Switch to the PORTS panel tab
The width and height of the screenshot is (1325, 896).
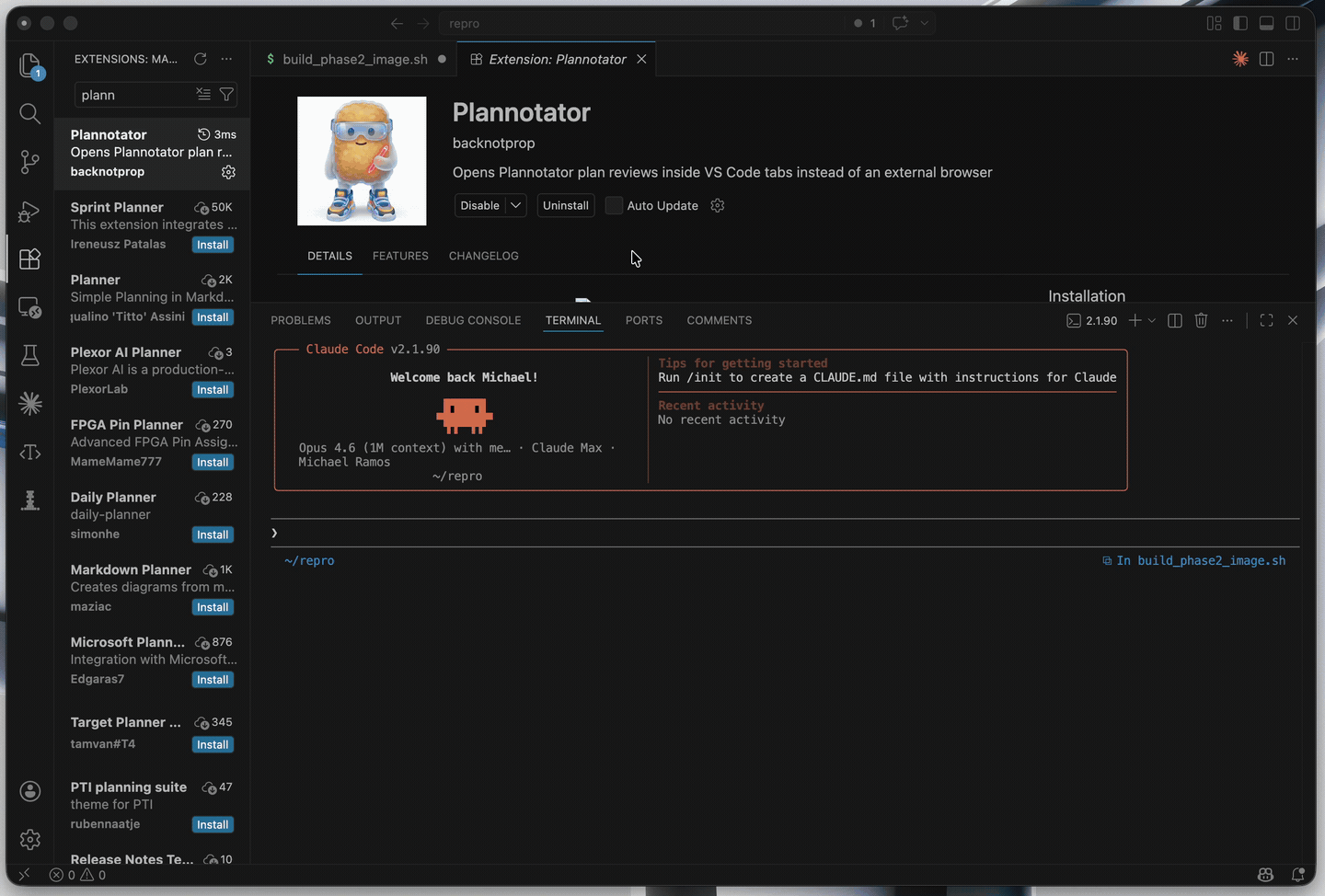pyautogui.click(x=643, y=320)
